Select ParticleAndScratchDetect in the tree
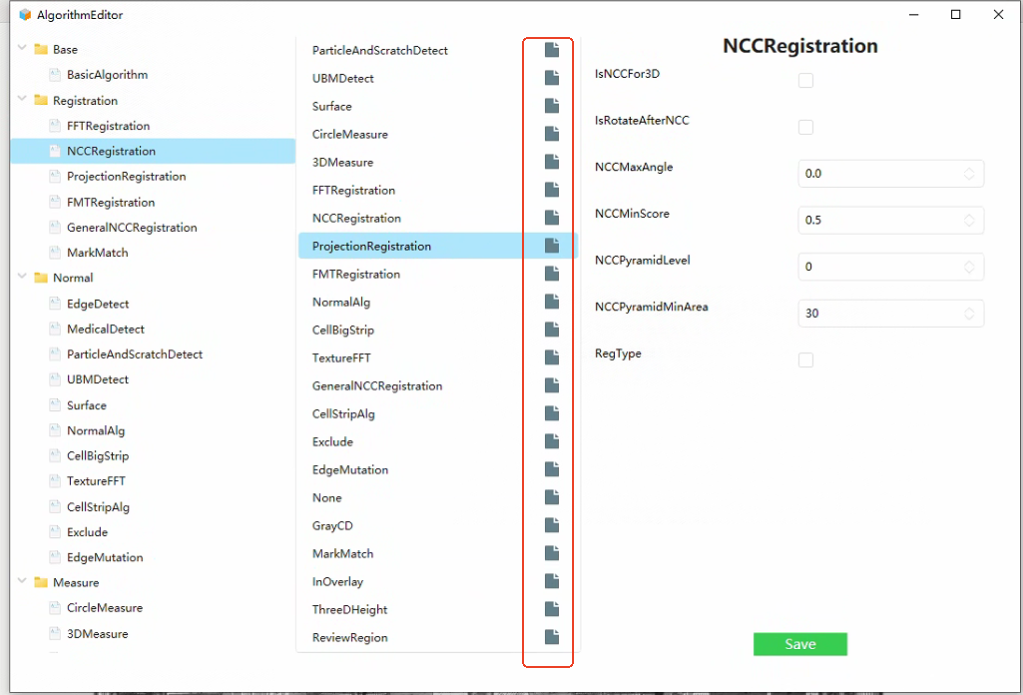1023x695 pixels. (x=134, y=354)
